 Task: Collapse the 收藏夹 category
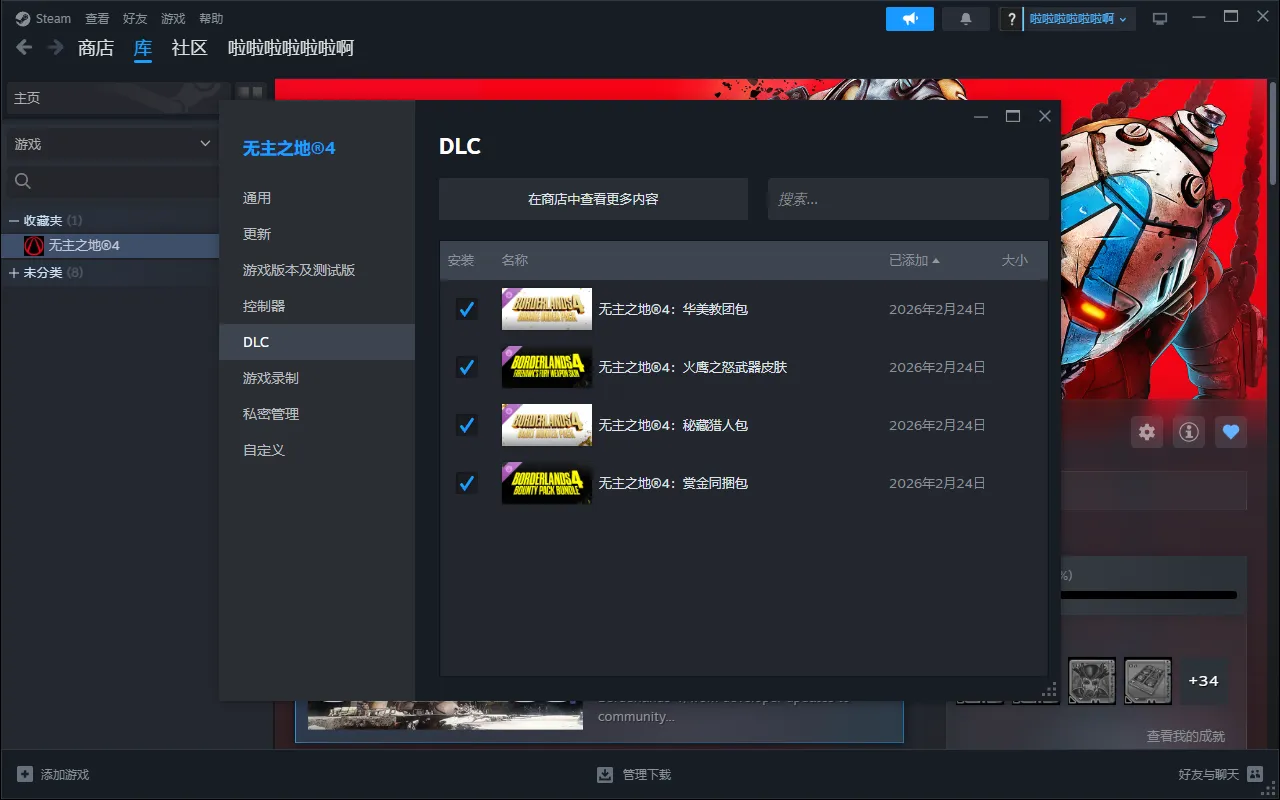(x=14, y=220)
